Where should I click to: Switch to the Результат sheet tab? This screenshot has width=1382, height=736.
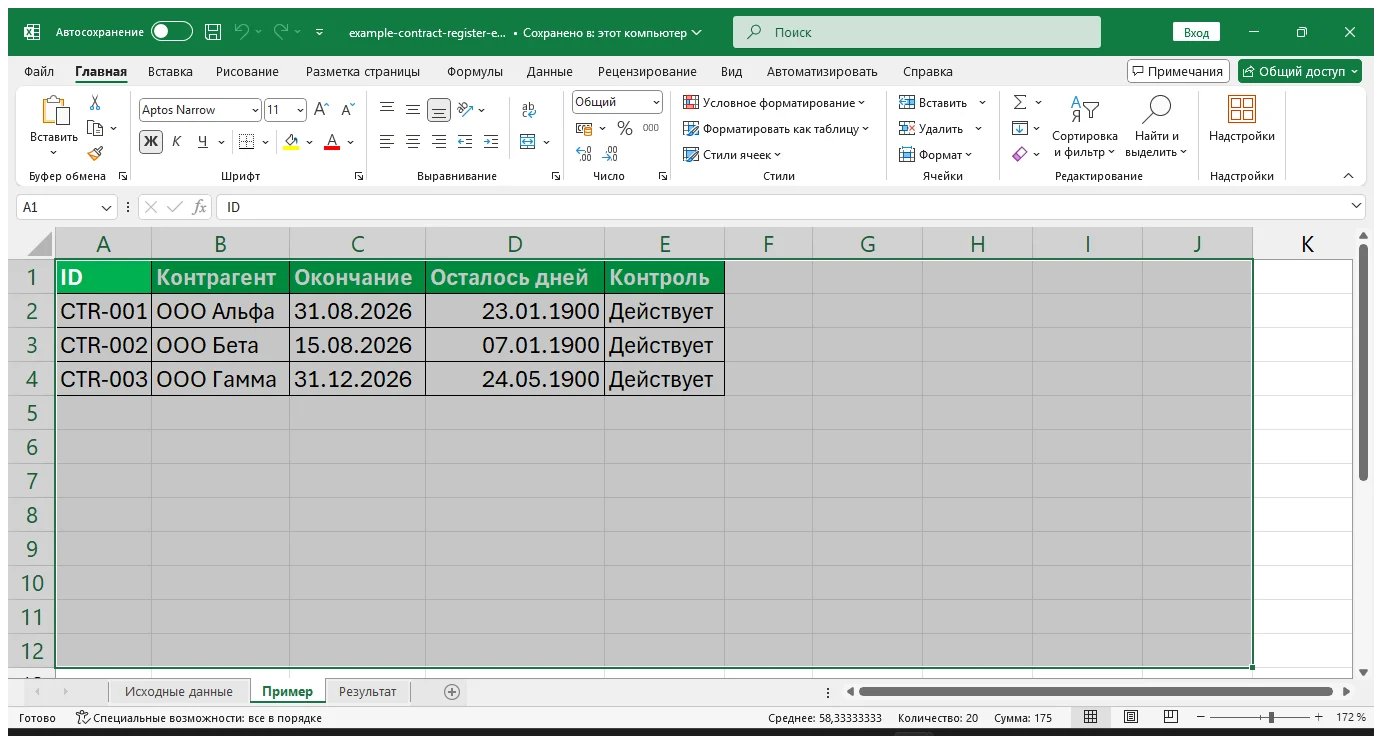[x=367, y=691]
